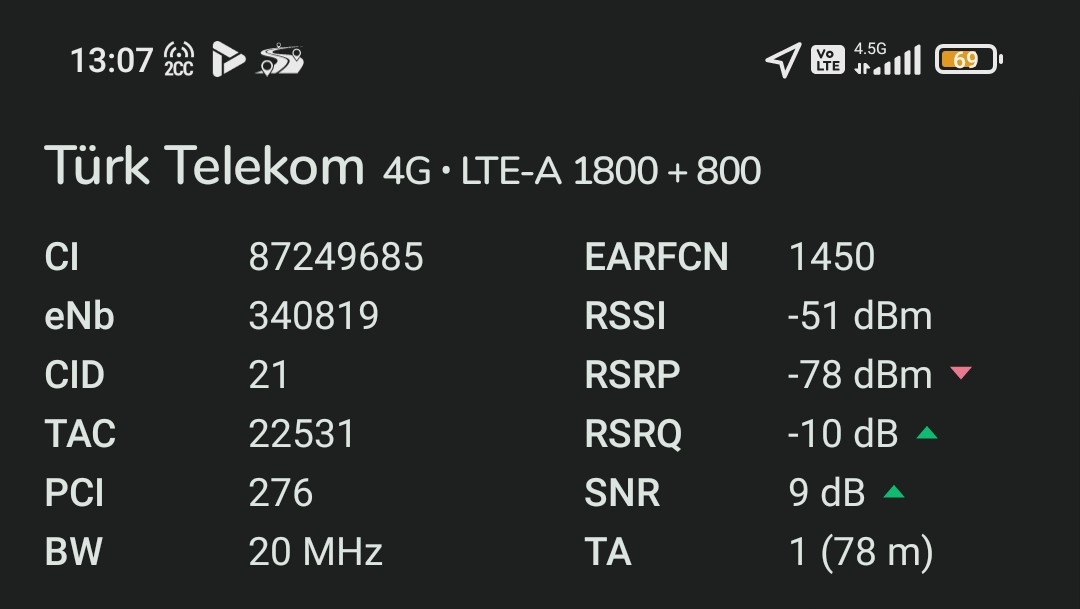The image size is (1080, 609).
Task: Tap the status bar clock 13:07
Action: click(112, 60)
